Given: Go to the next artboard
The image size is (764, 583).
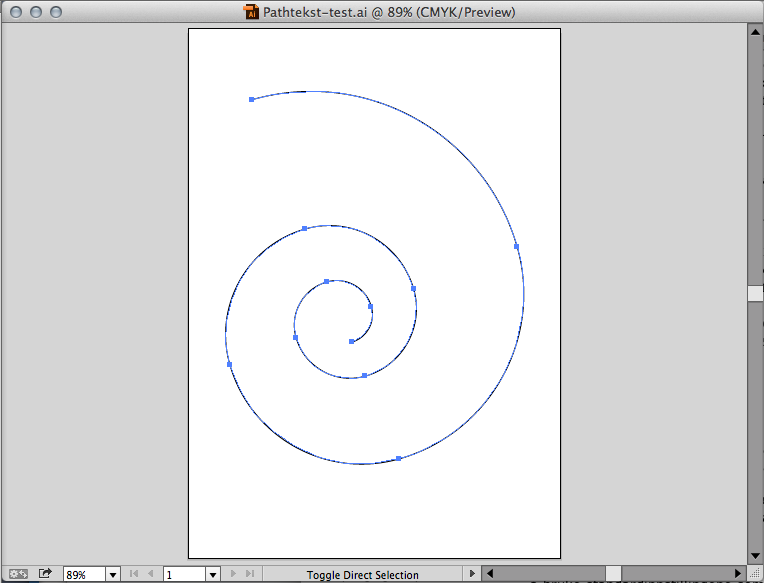Looking at the screenshot, I should tap(234, 574).
